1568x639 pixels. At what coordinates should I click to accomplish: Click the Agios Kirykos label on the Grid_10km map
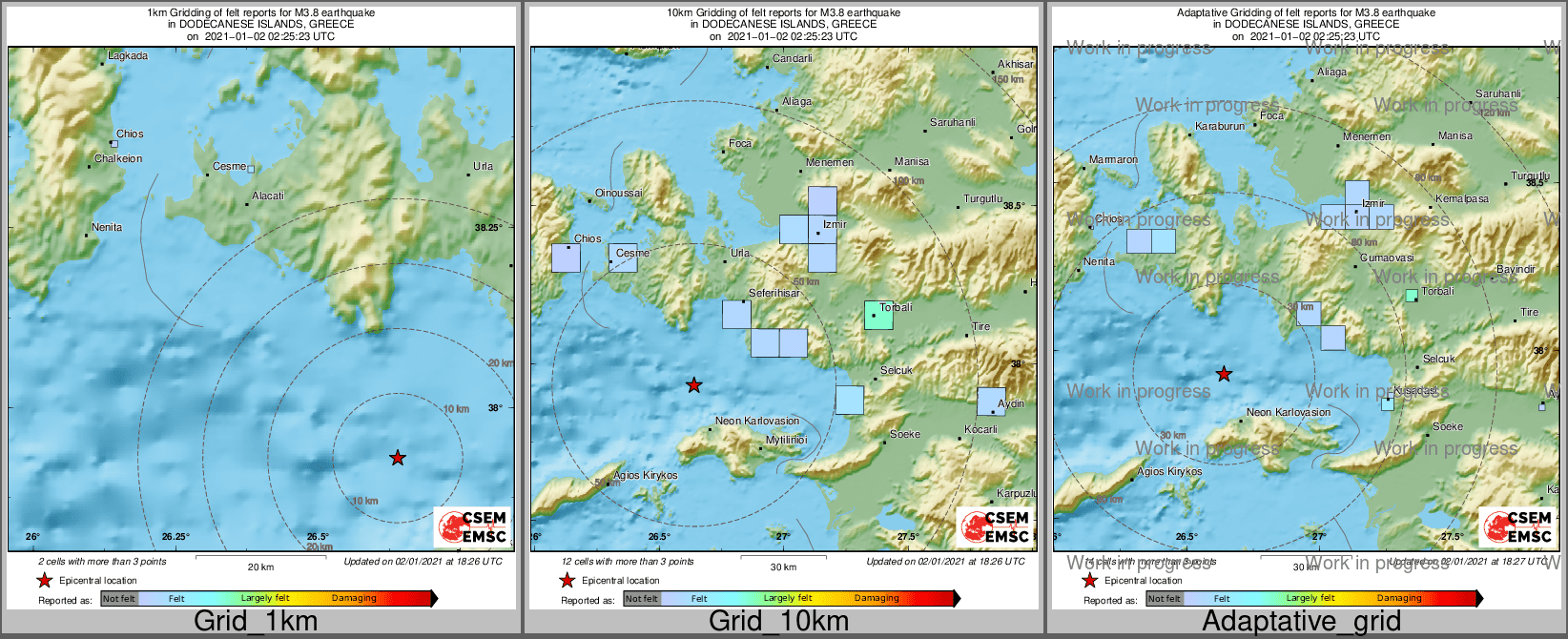tap(646, 476)
